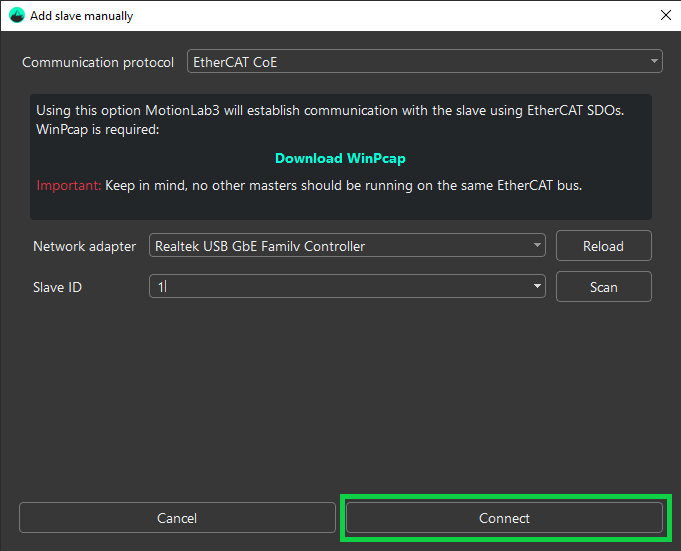681x551 pixels.
Task: Open the Download WinPcap link
Action: 340,158
